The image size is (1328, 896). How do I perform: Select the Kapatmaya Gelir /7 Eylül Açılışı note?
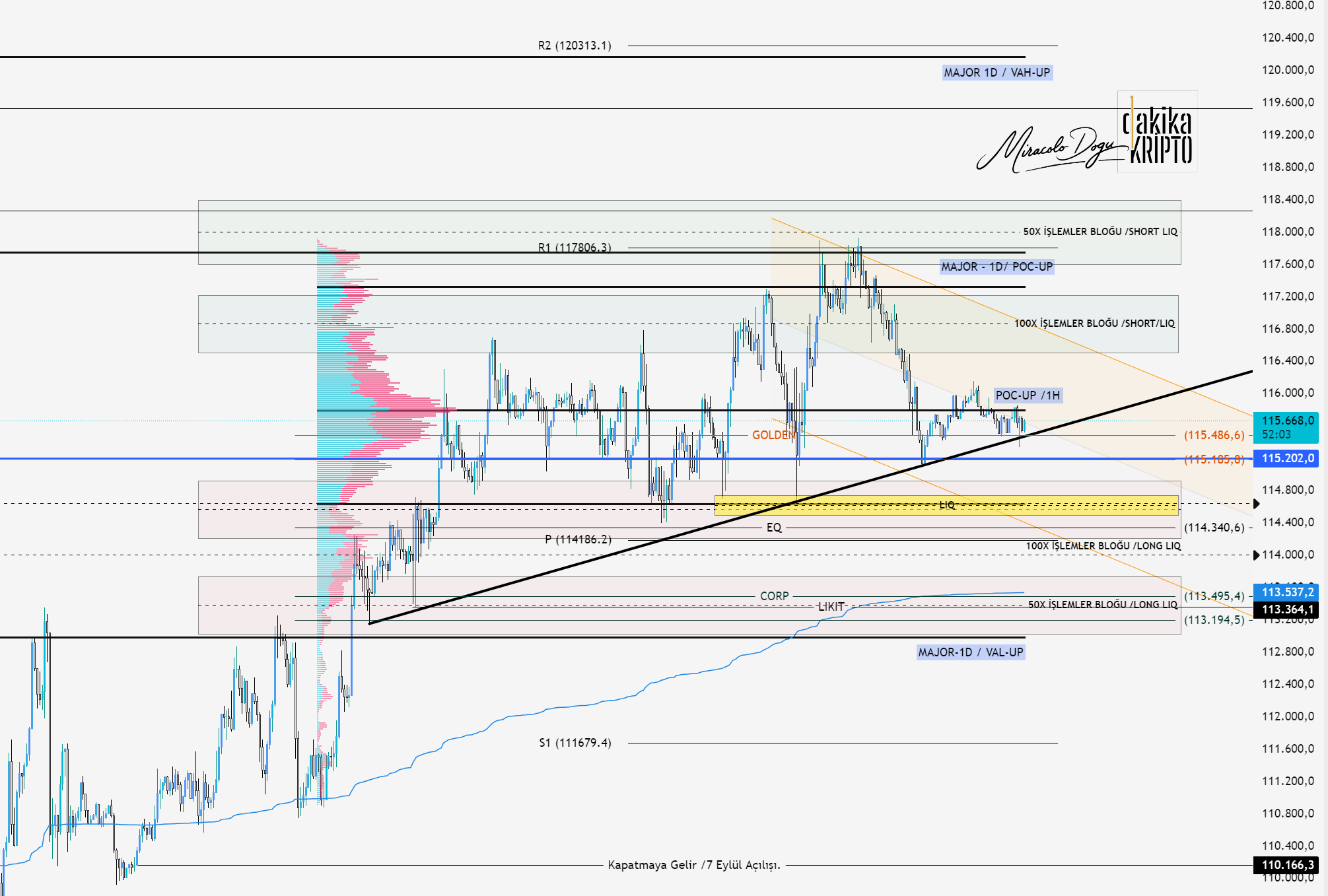(x=694, y=865)
